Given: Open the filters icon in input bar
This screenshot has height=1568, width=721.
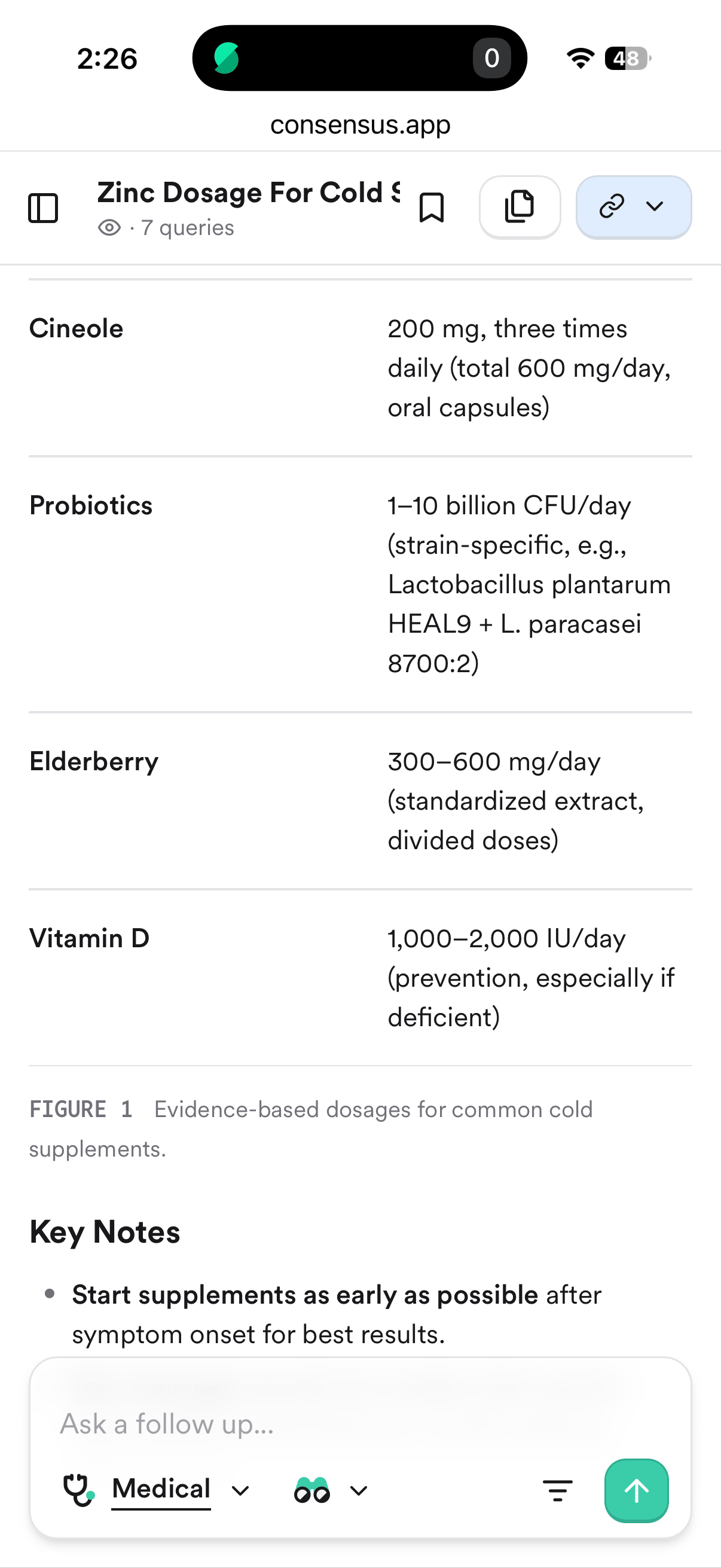Looking at the screenshot, I should (x=558, y=1490).
